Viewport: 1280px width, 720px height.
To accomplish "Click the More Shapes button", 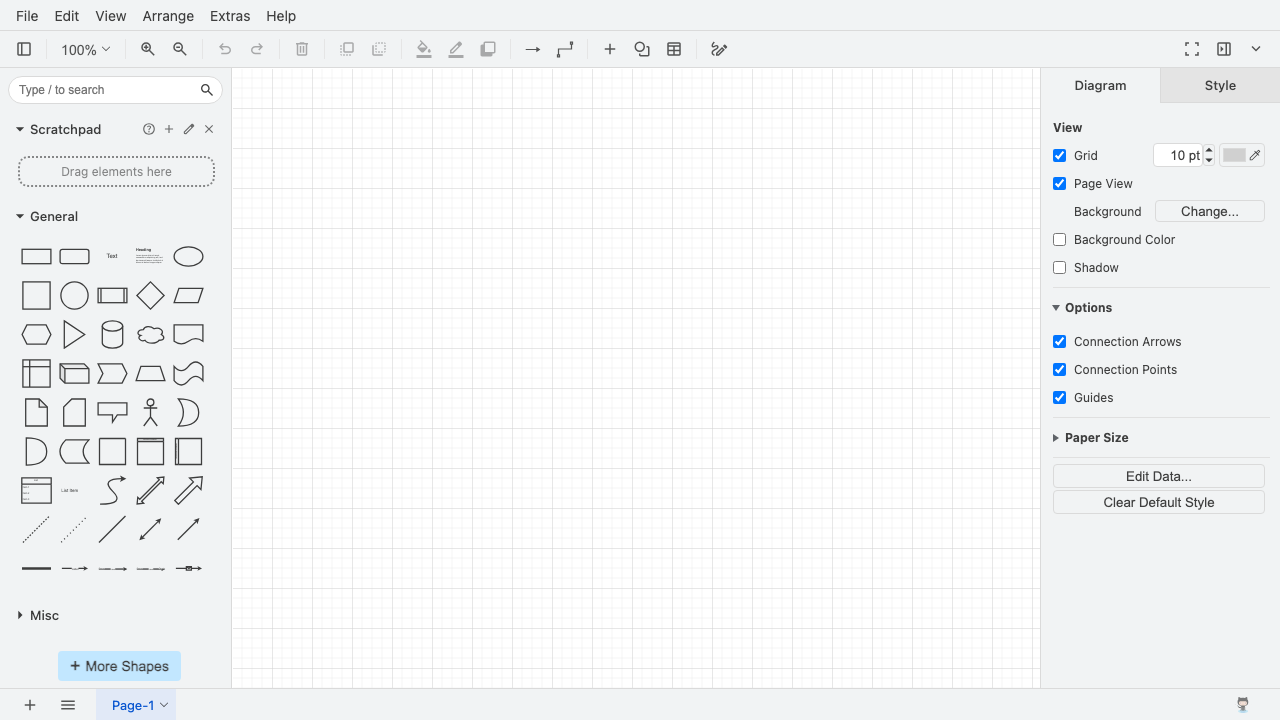I will pos(119,666).
